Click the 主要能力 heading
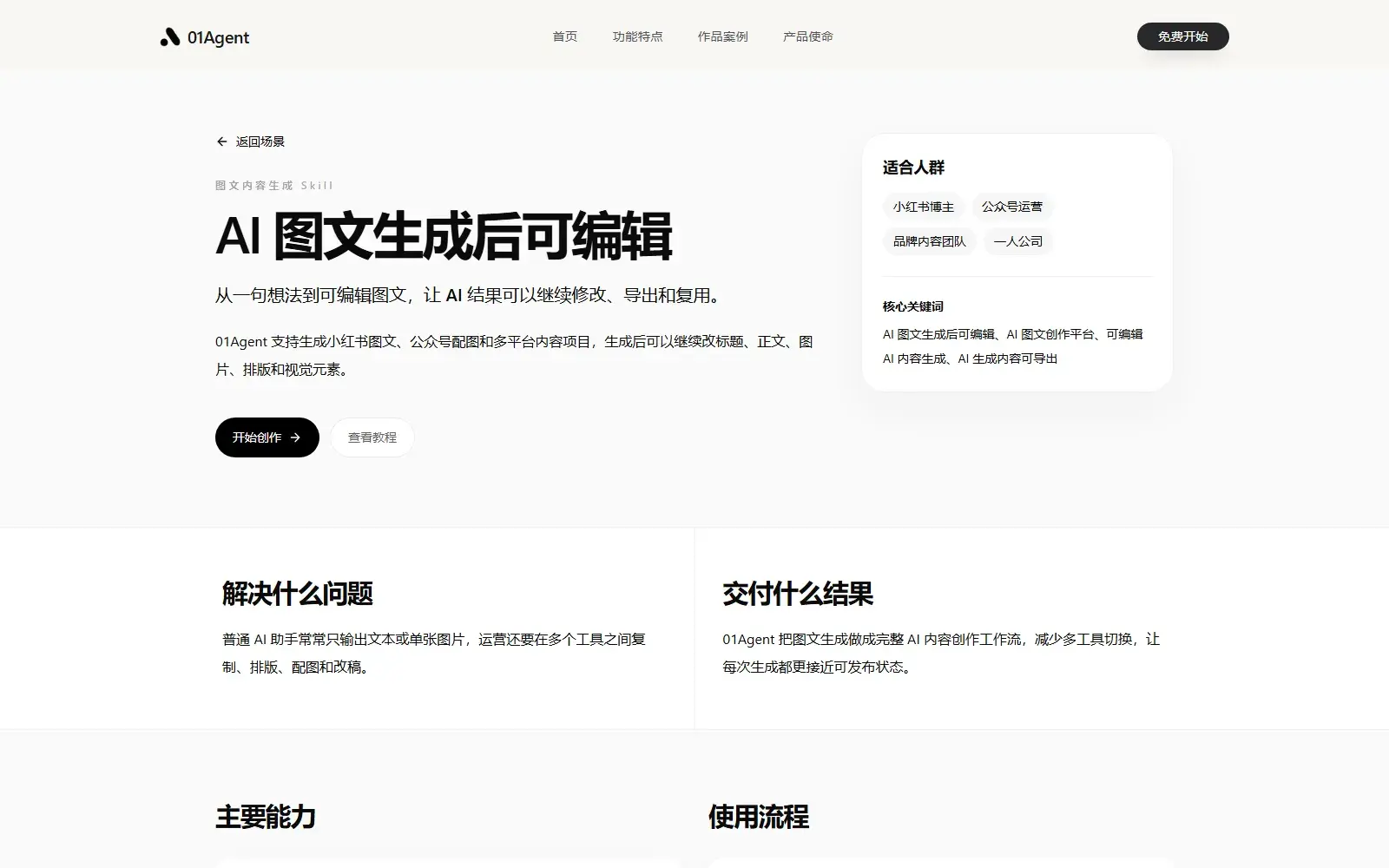The image size is (1389, 868). click(x=266, y=817)
